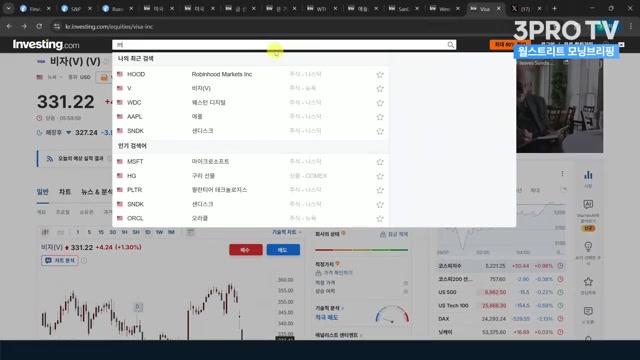
Task: Open the AI assistant sidebar icon
Action: click(588, 204)
